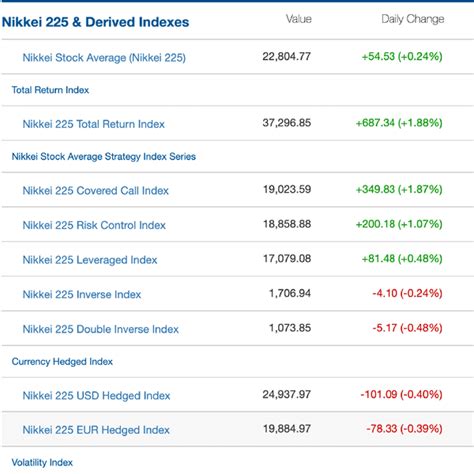Click the -101.09 (-0.40%) USD Hedged change
Viewport: 474px width, 474px height.
[x=401, y=395]
